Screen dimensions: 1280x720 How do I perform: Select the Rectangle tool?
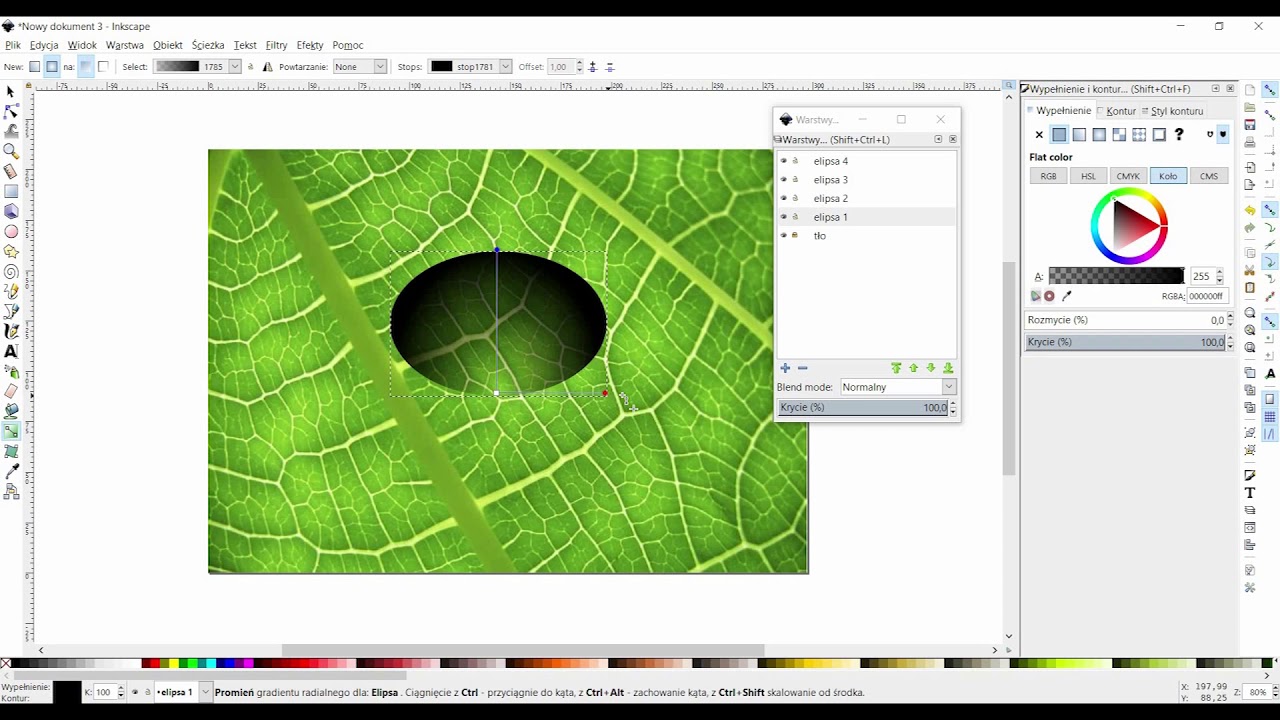coord(11,191)
